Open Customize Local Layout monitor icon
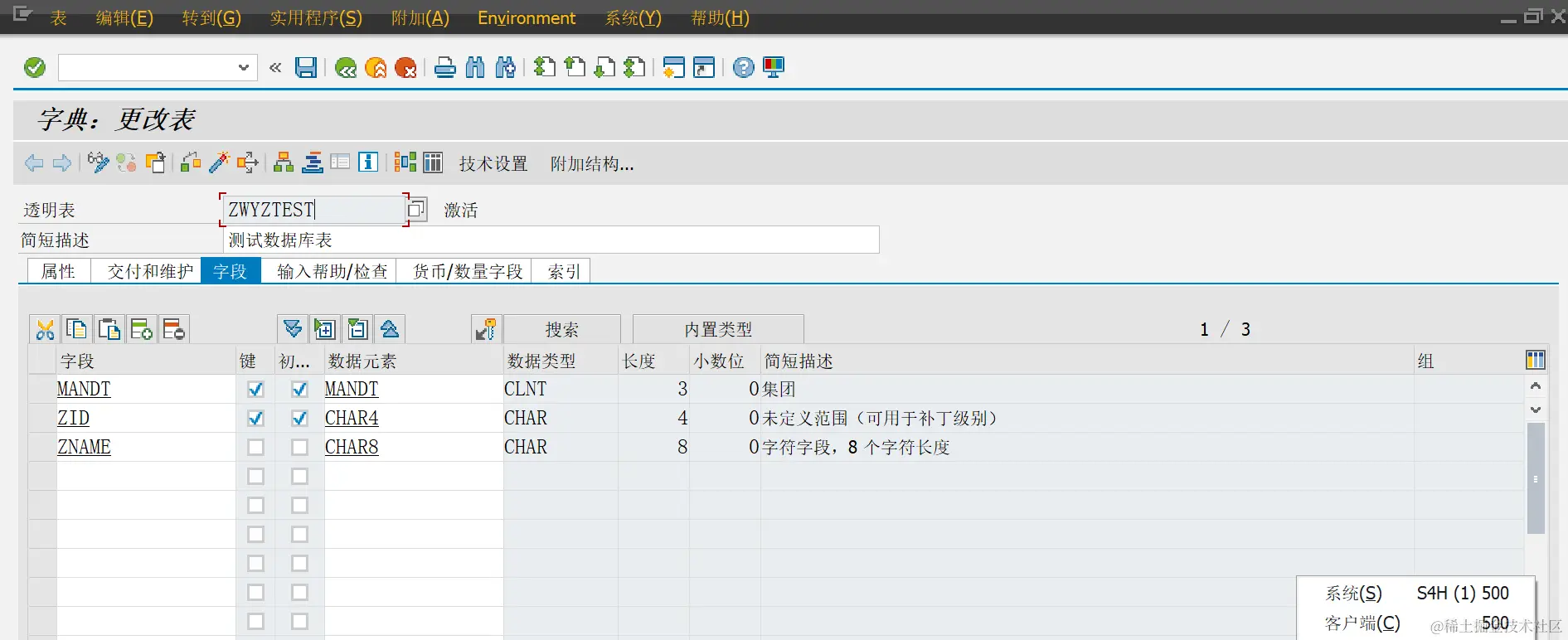The height and width of the screenshot is (640, 1568). (774, 67)
